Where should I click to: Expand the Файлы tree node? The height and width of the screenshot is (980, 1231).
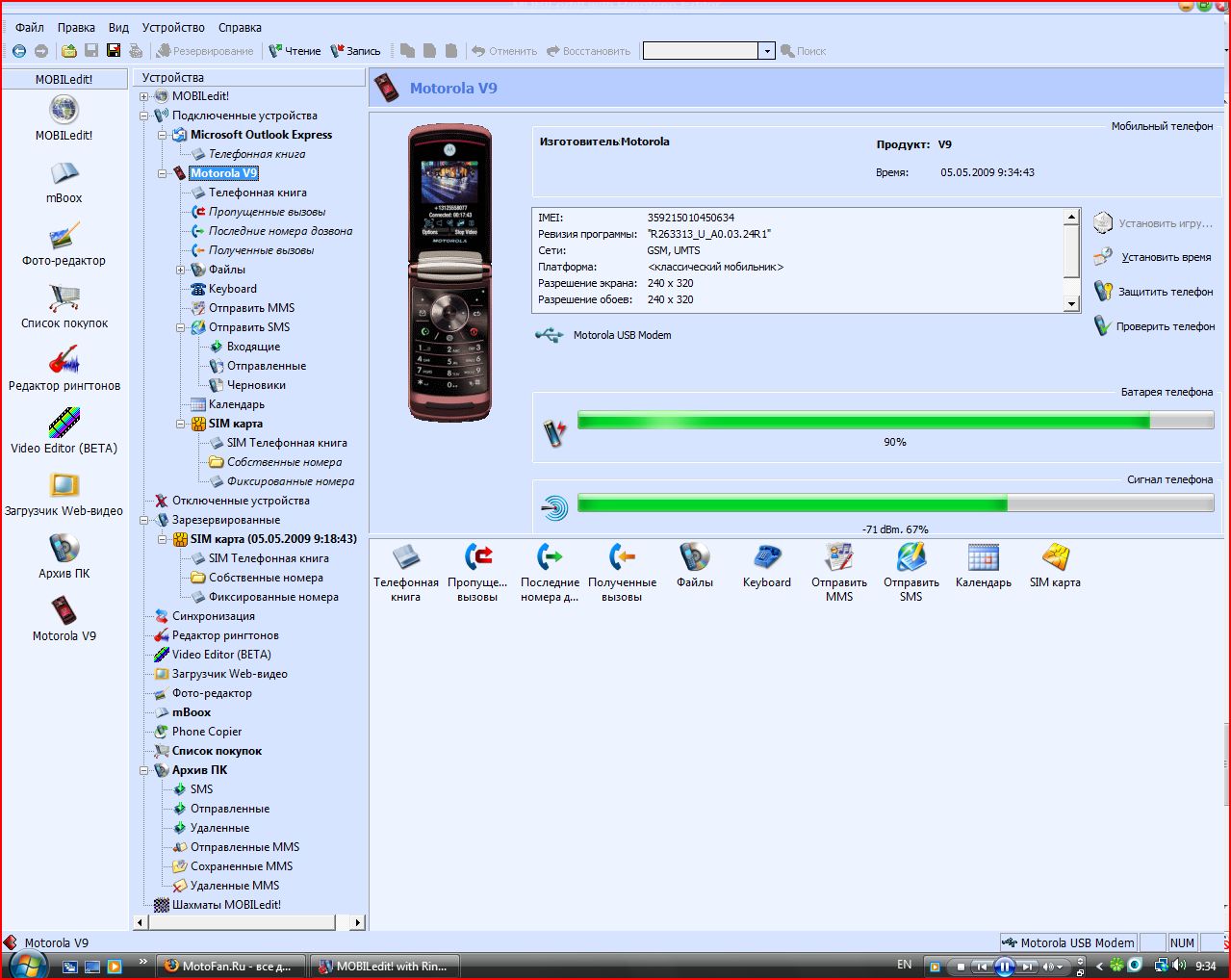(181, 270)
